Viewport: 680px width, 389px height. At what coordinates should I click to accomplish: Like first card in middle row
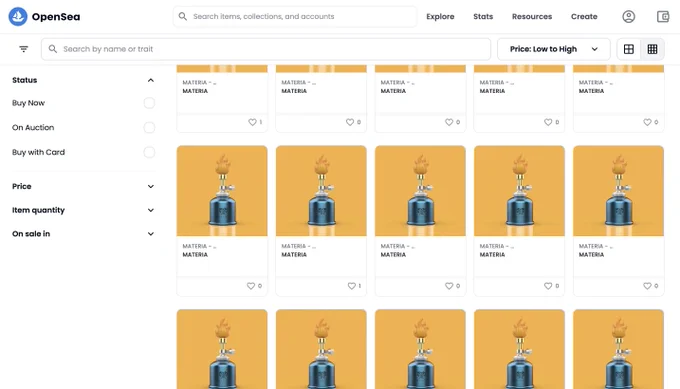(251, 286)
